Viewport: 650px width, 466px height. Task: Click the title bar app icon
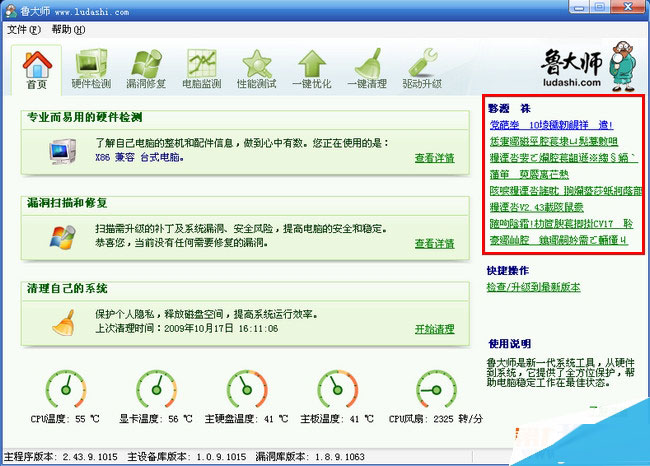click(11, 10)
